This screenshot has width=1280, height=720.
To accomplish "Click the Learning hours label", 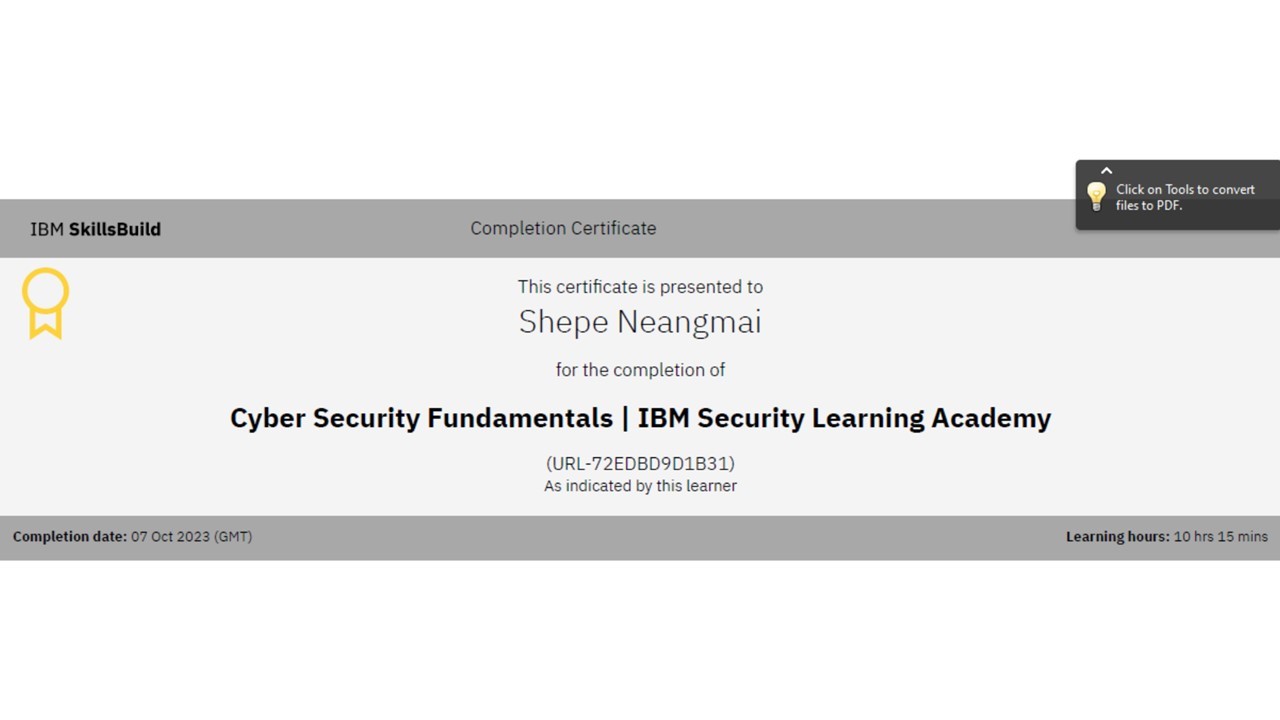I will click(1117, 537).
